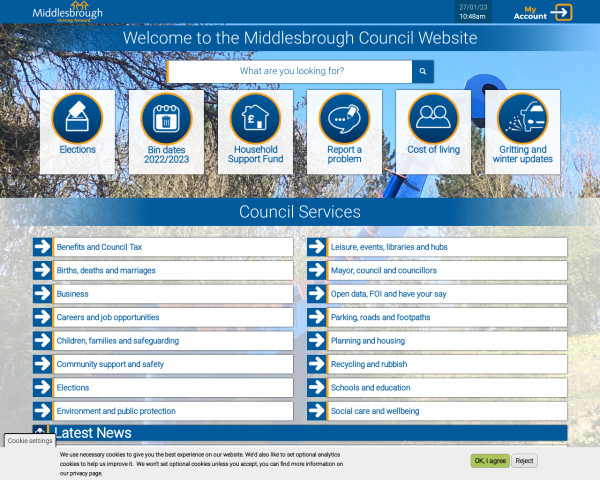Click arrow icon beside Planning and housing
The image size is (600, 480).
click(x=317, y=340)
